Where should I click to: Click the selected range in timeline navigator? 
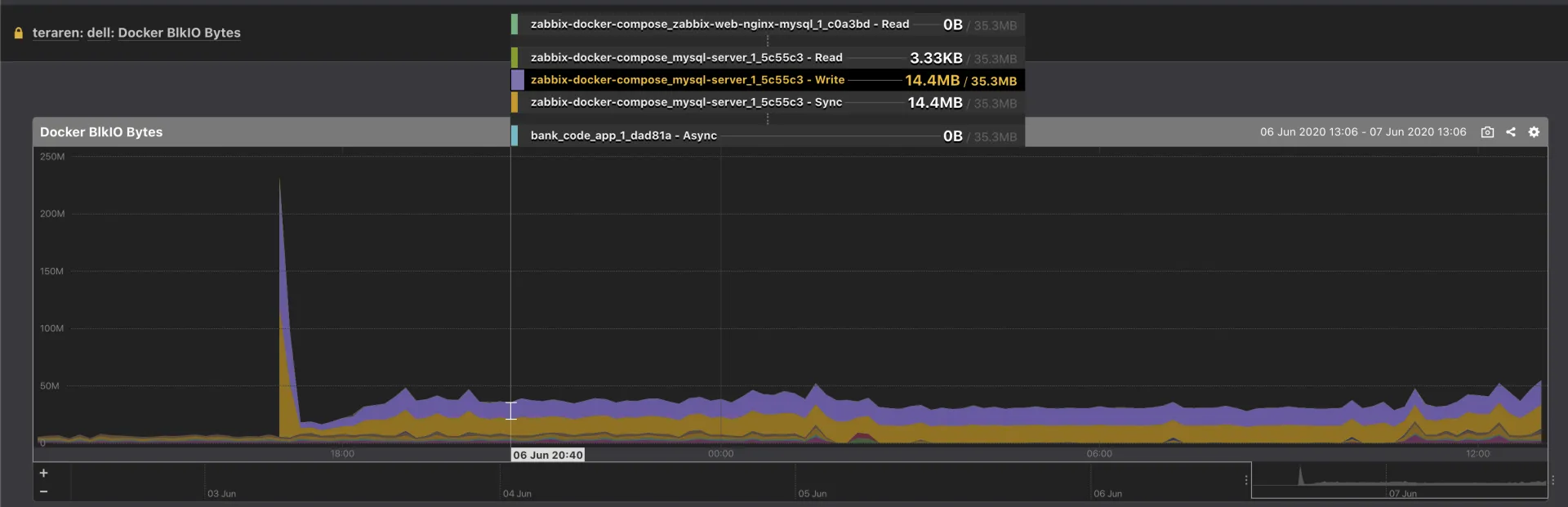1399,480
